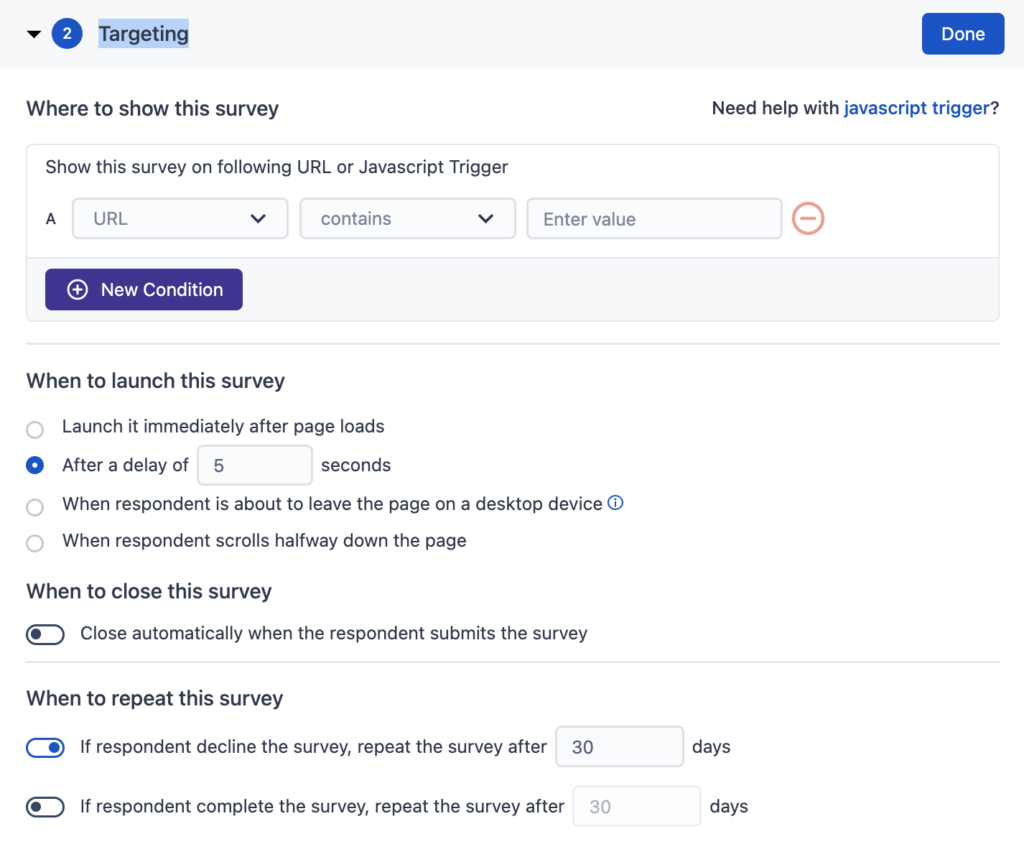Viewport: 1024px width, 852px height.
Task: Edit the decline repeat days value of 30
Action: pyautogui.click(x=619, y=746)
